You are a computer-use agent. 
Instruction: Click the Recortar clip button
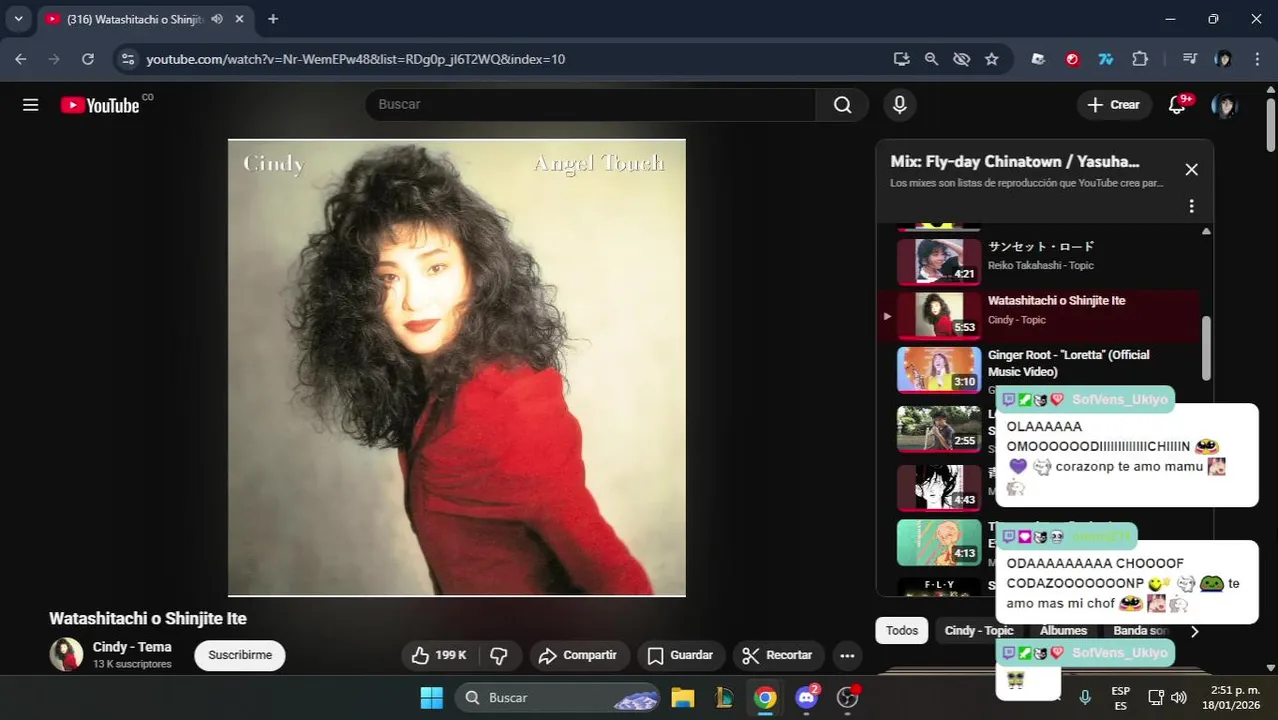pyautogui.click(x=778, y=655)
